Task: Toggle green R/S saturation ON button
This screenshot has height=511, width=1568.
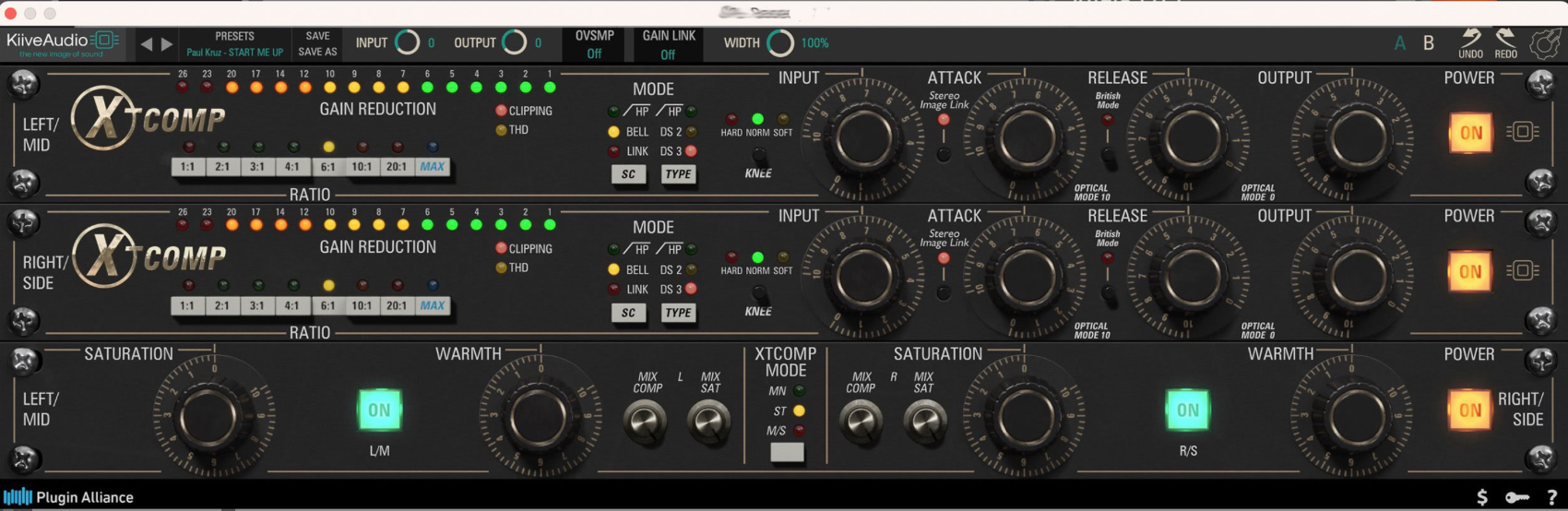Action: pos(1188,410)
